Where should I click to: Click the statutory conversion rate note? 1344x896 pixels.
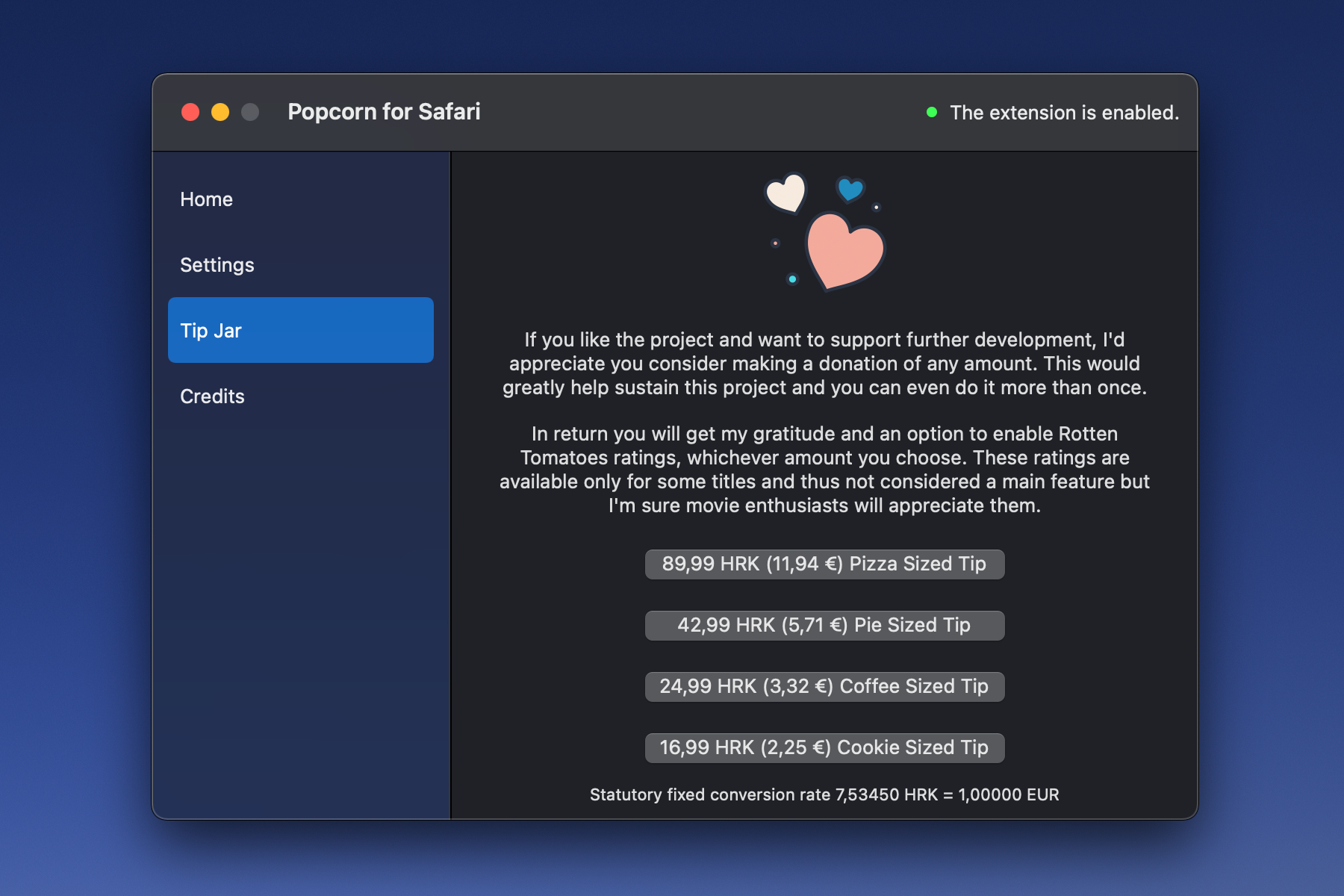(x=824, y=794)
